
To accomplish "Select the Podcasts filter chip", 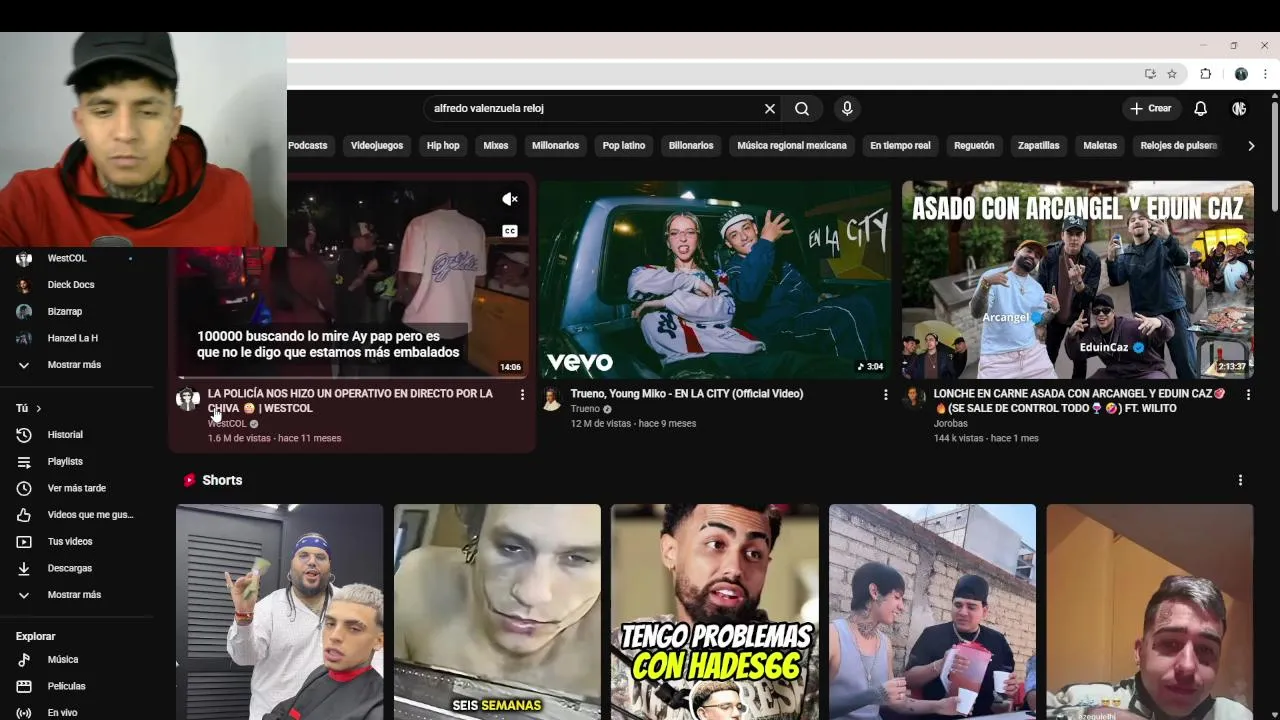I will tap(307, 146).
